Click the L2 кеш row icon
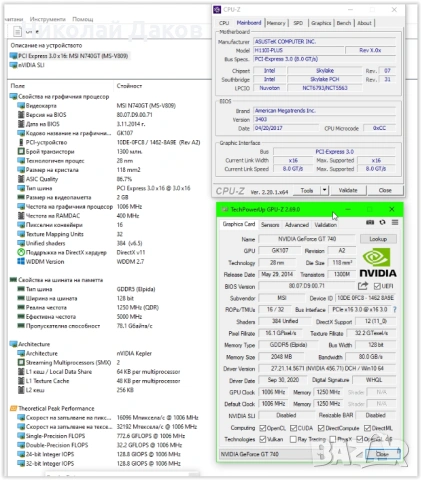Image resolution: width=421 pixels, height=480 pixels. click(21, 390)
